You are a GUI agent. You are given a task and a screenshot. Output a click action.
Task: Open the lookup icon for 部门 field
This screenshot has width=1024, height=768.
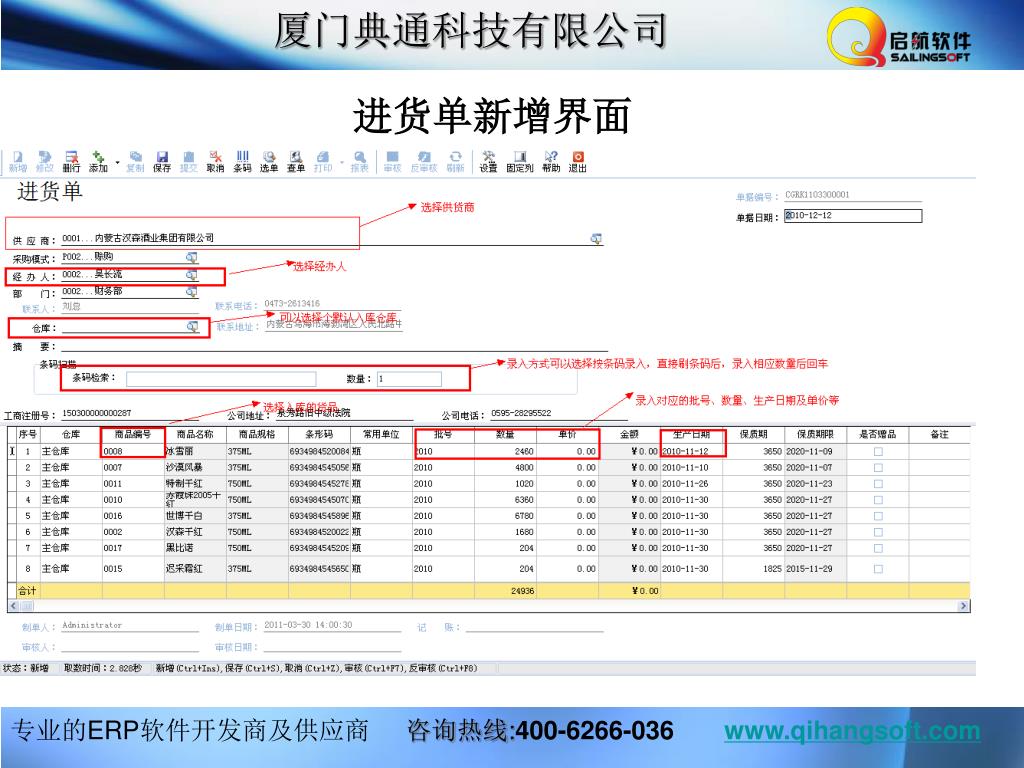tap(191, 292)
